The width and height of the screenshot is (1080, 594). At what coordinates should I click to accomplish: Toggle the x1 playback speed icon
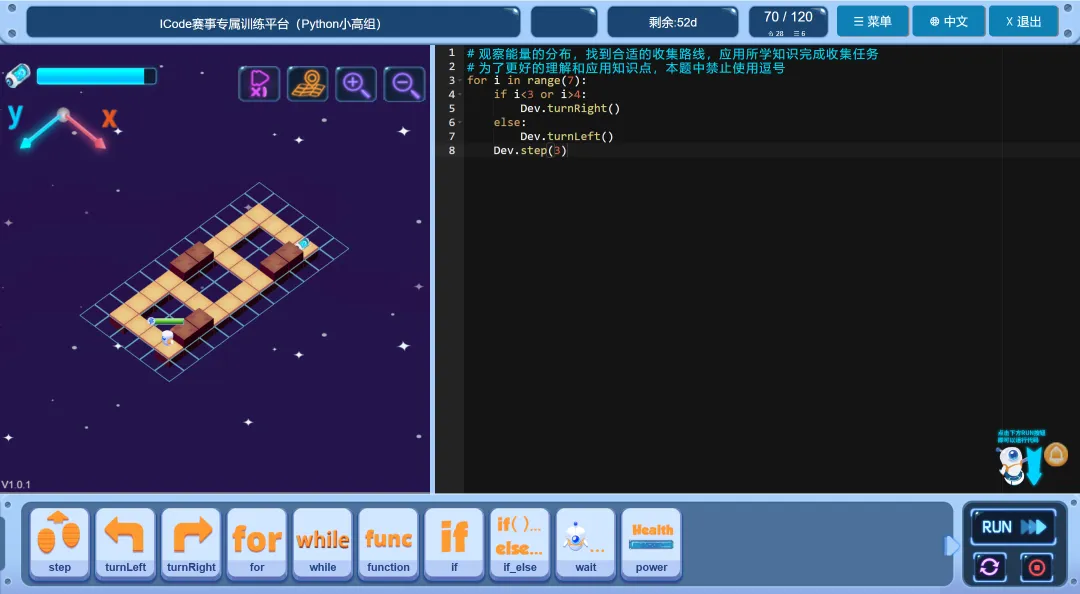(x=259, y=84)
